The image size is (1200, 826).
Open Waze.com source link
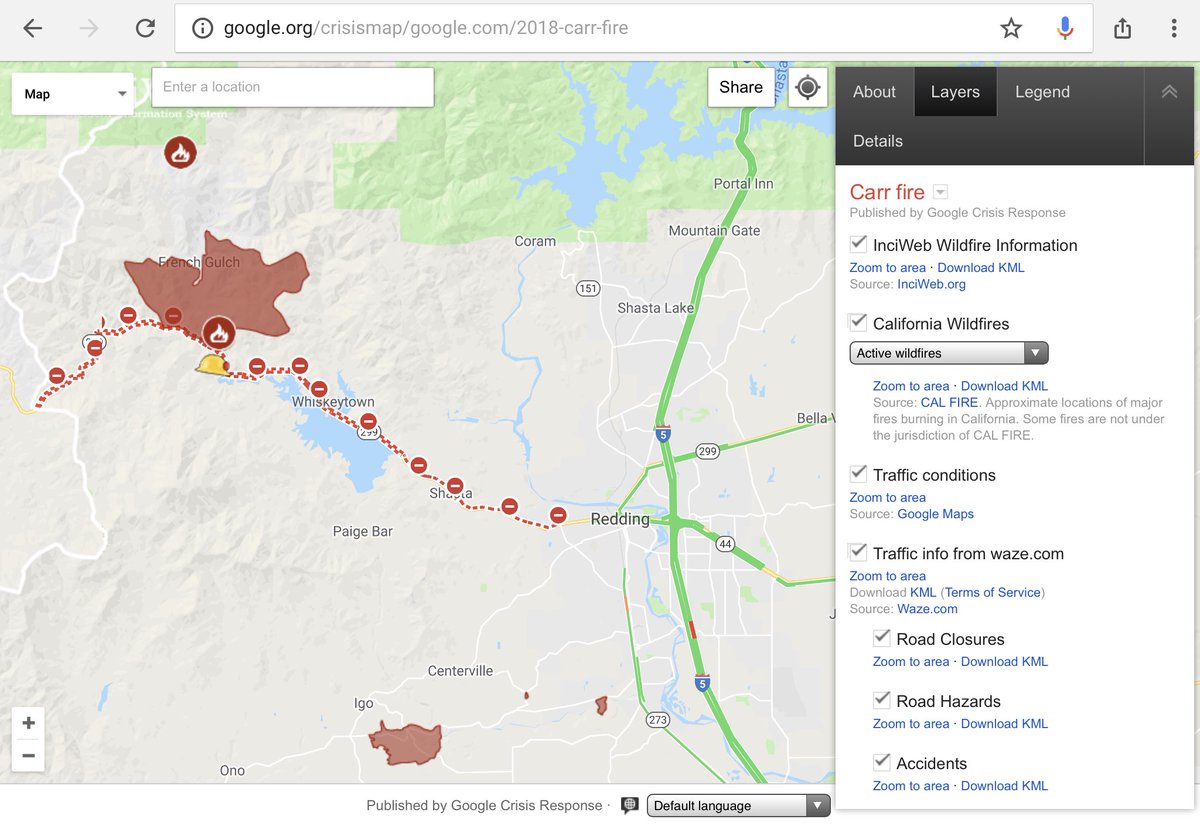point(927,608)
